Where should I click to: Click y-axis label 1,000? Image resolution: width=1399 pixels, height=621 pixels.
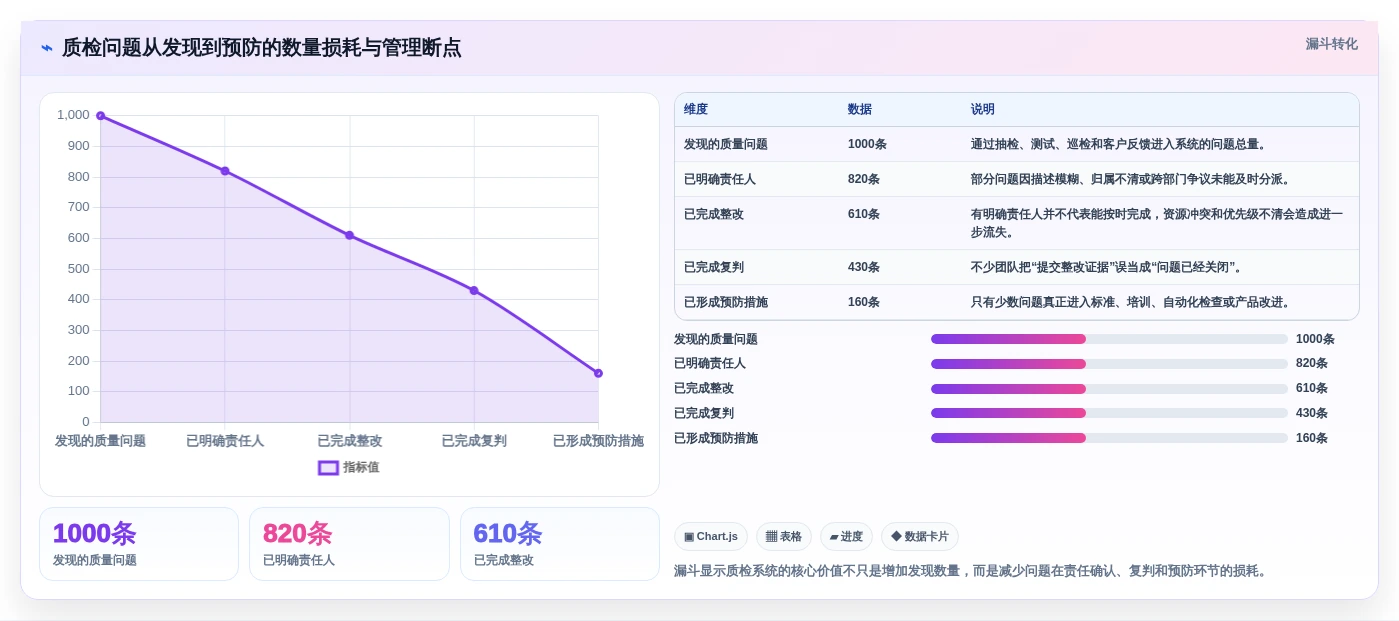point(73,115)
